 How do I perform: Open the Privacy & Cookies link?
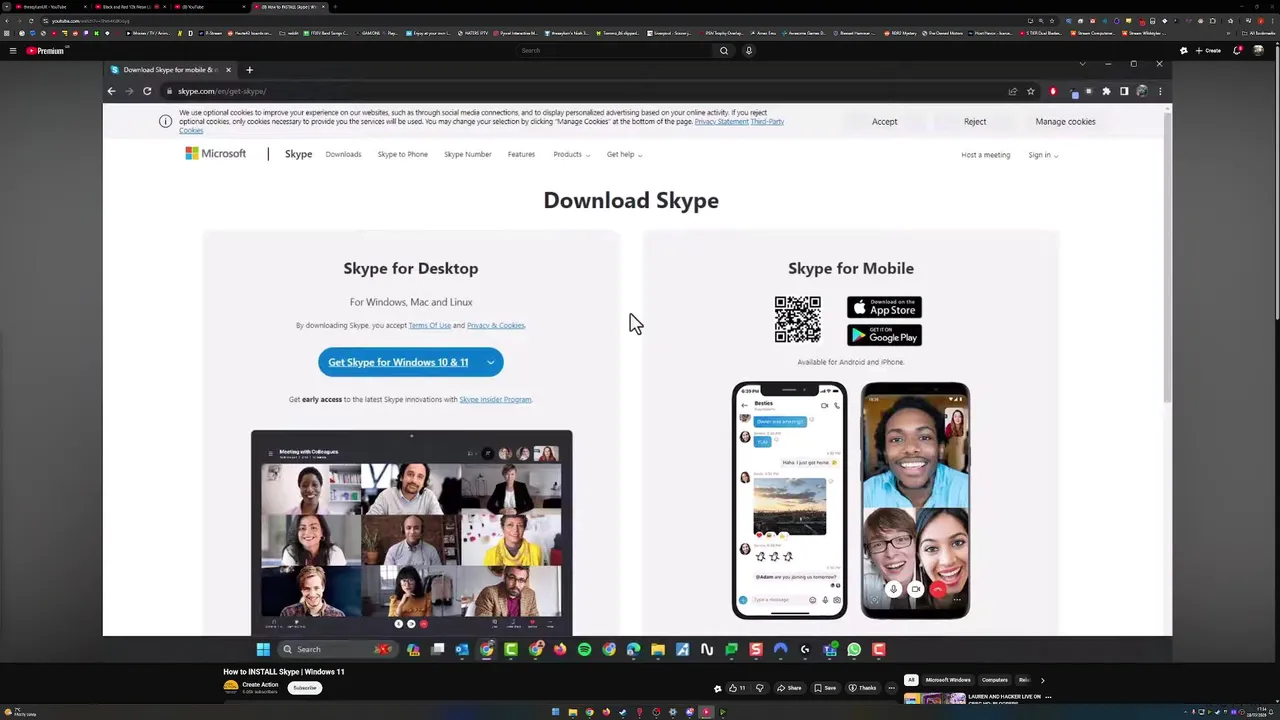tap(495, 325)
